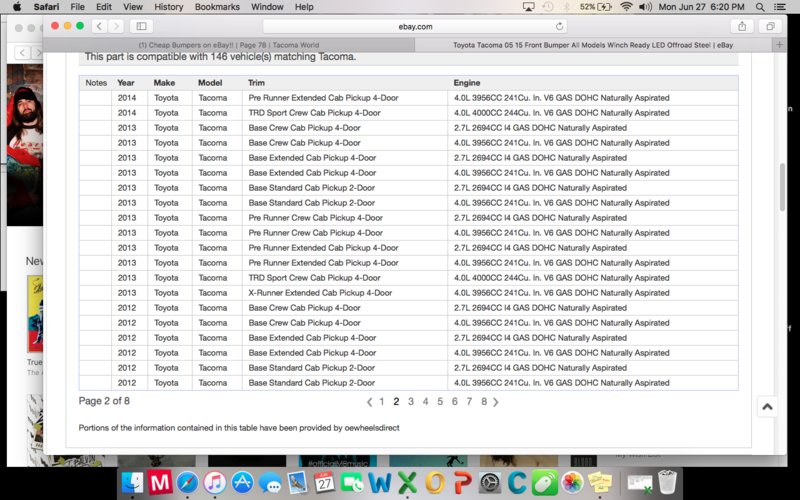The width and height of the screenshot is (800, 500).
Task: Open iTunes from the dock
Action: point(215,482)
